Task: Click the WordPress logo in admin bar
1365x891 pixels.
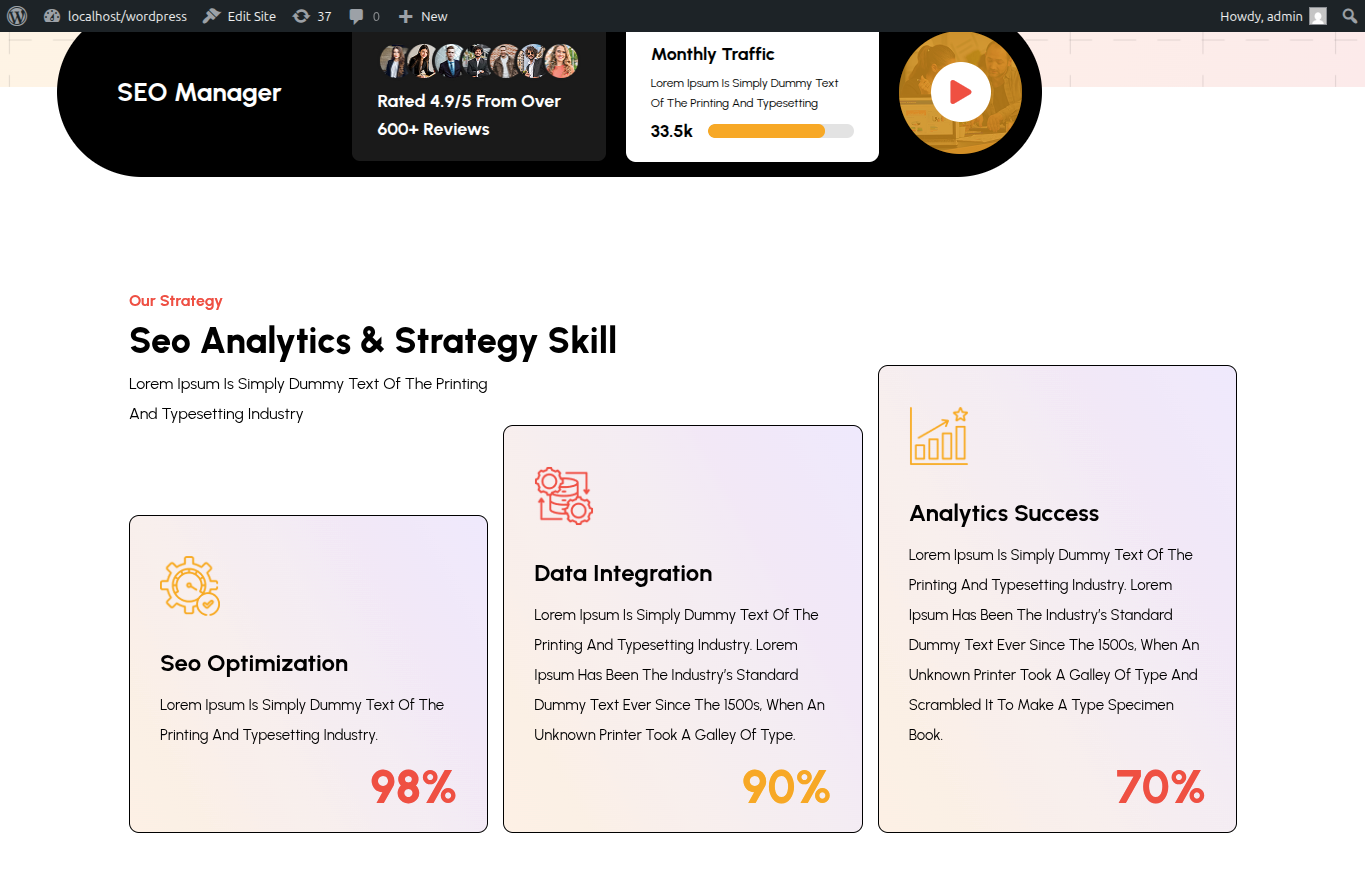Action: click(x=17, y=16)
